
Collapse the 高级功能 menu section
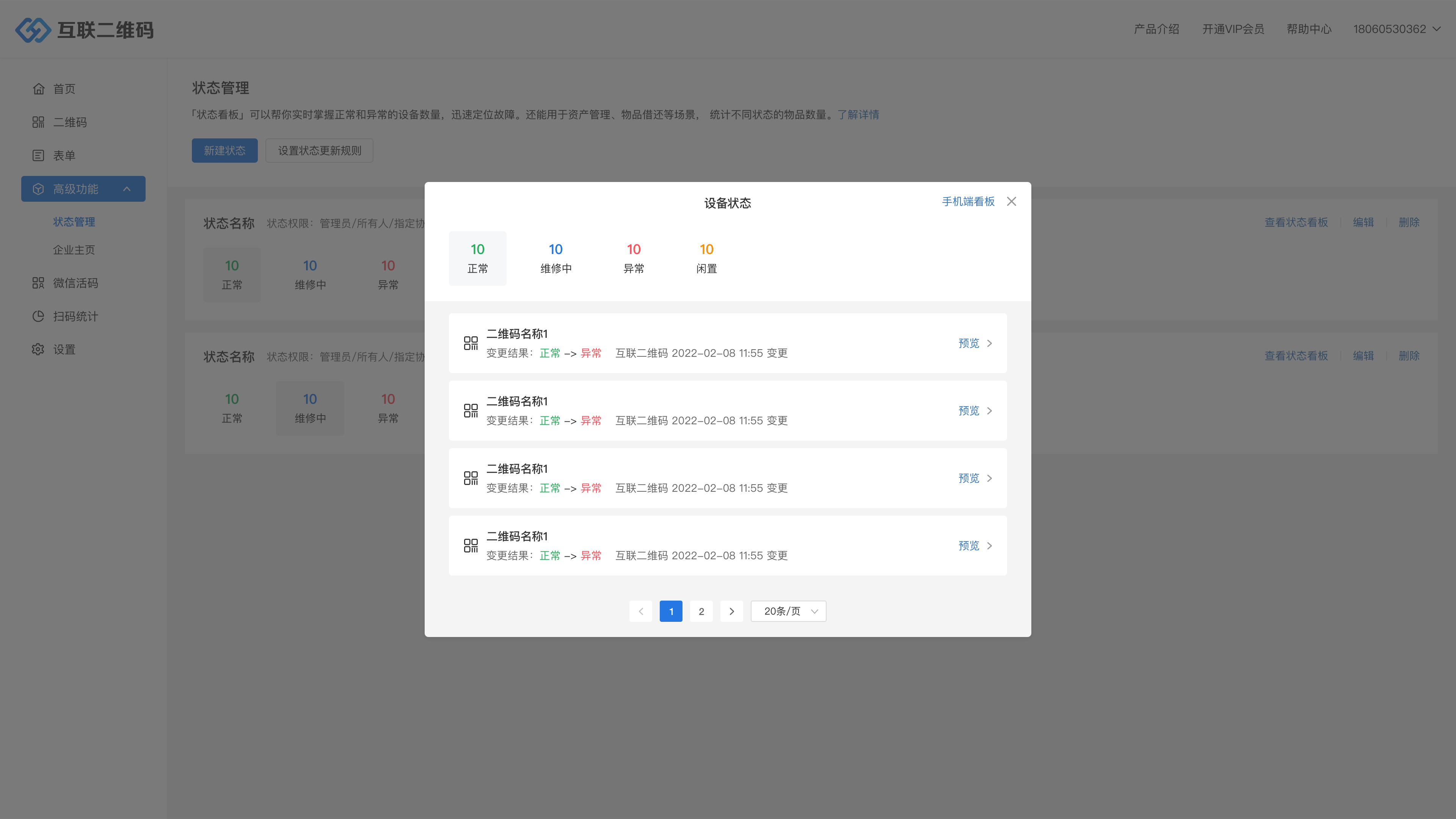point(127,189)
